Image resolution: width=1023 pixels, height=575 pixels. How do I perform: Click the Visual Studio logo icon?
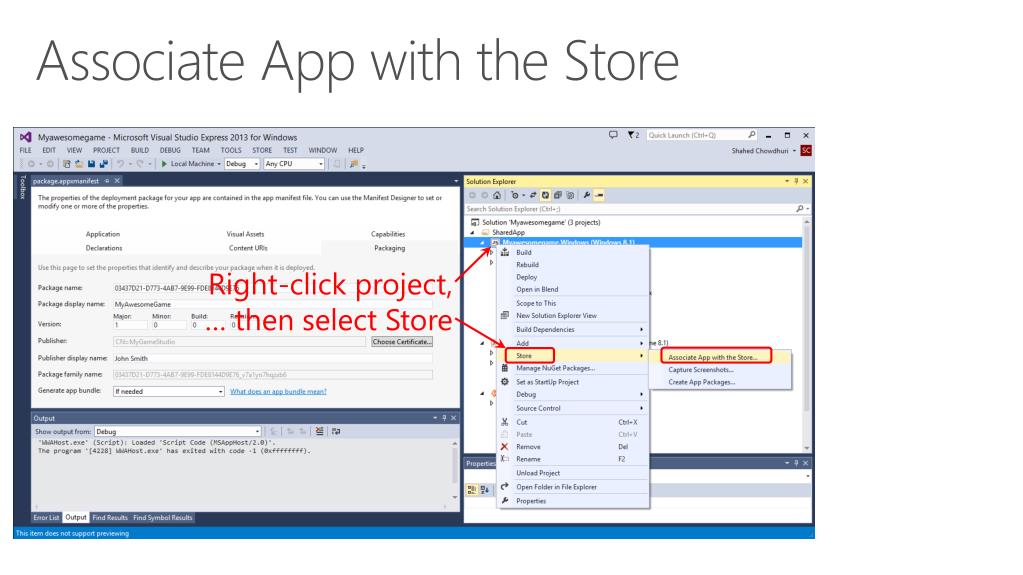(x=25, y=137)
